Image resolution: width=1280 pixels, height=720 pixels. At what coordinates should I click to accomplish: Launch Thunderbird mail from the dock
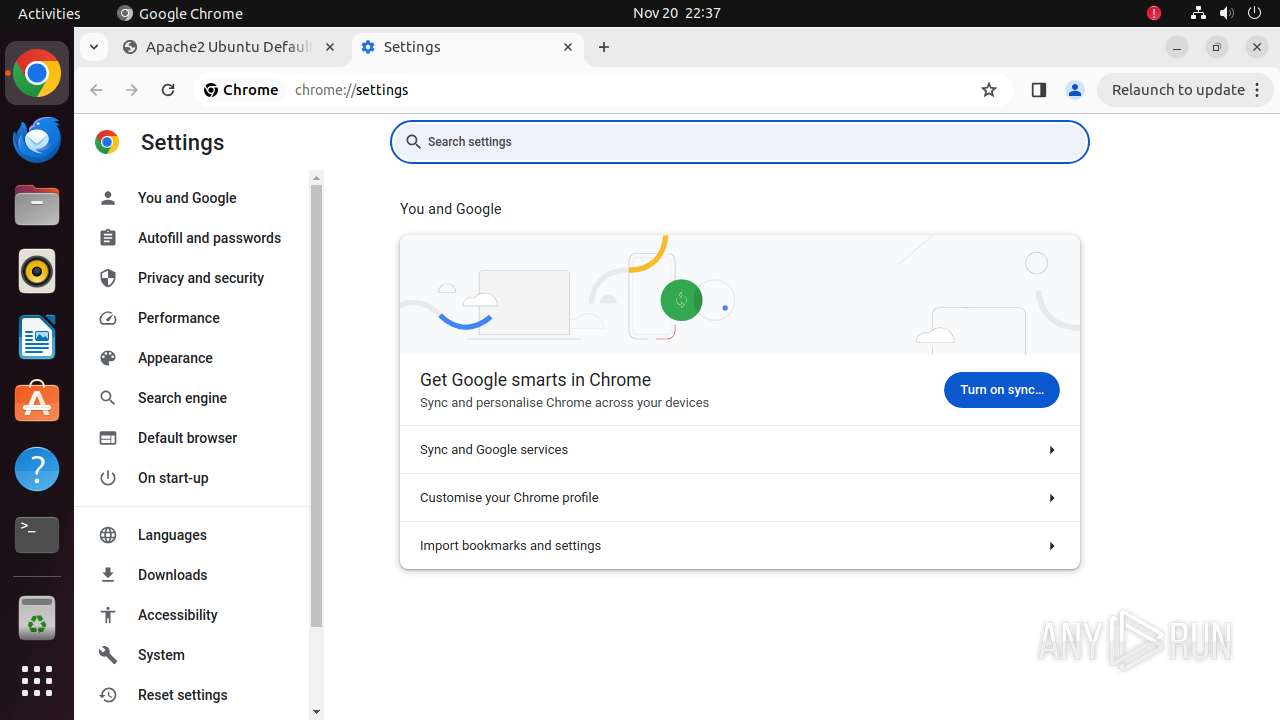point(37,139)
